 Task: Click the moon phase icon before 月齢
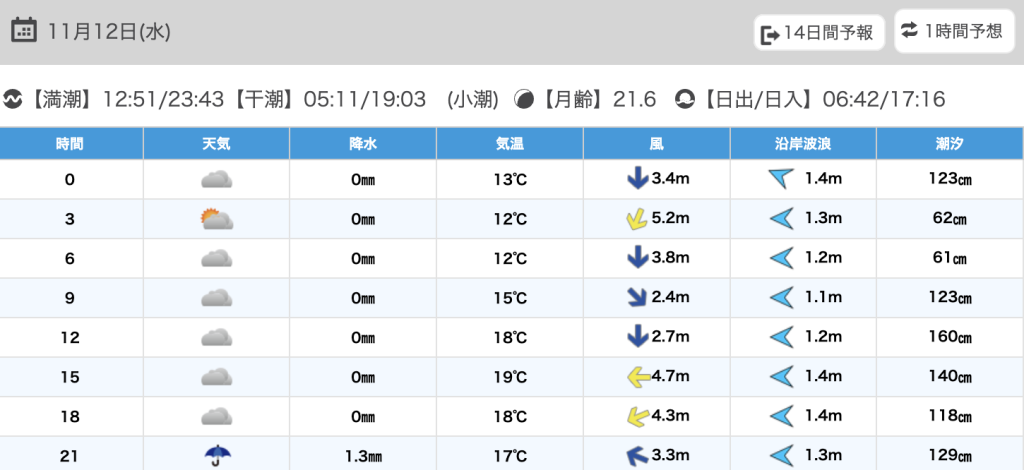pyautogui.click(x=523, y=99)
